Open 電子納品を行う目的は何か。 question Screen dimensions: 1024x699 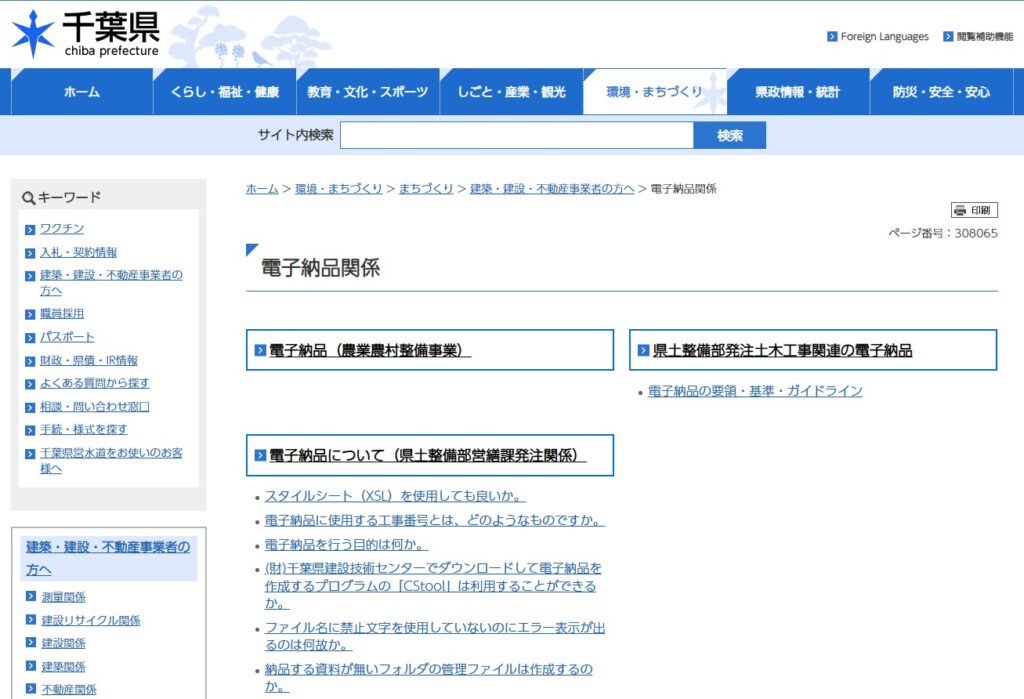[x=346, y=545]
